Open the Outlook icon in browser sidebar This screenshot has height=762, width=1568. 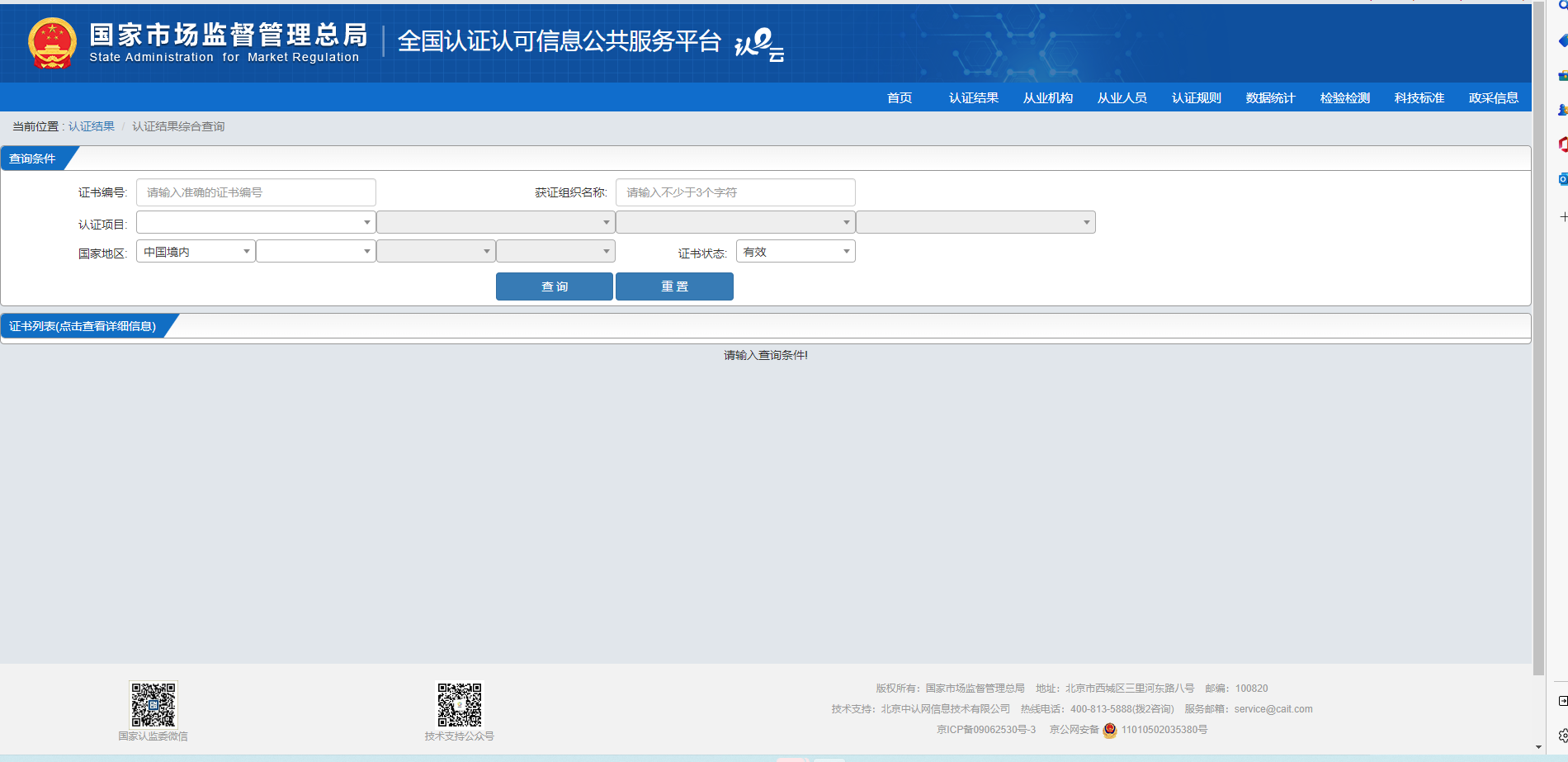1562,179
